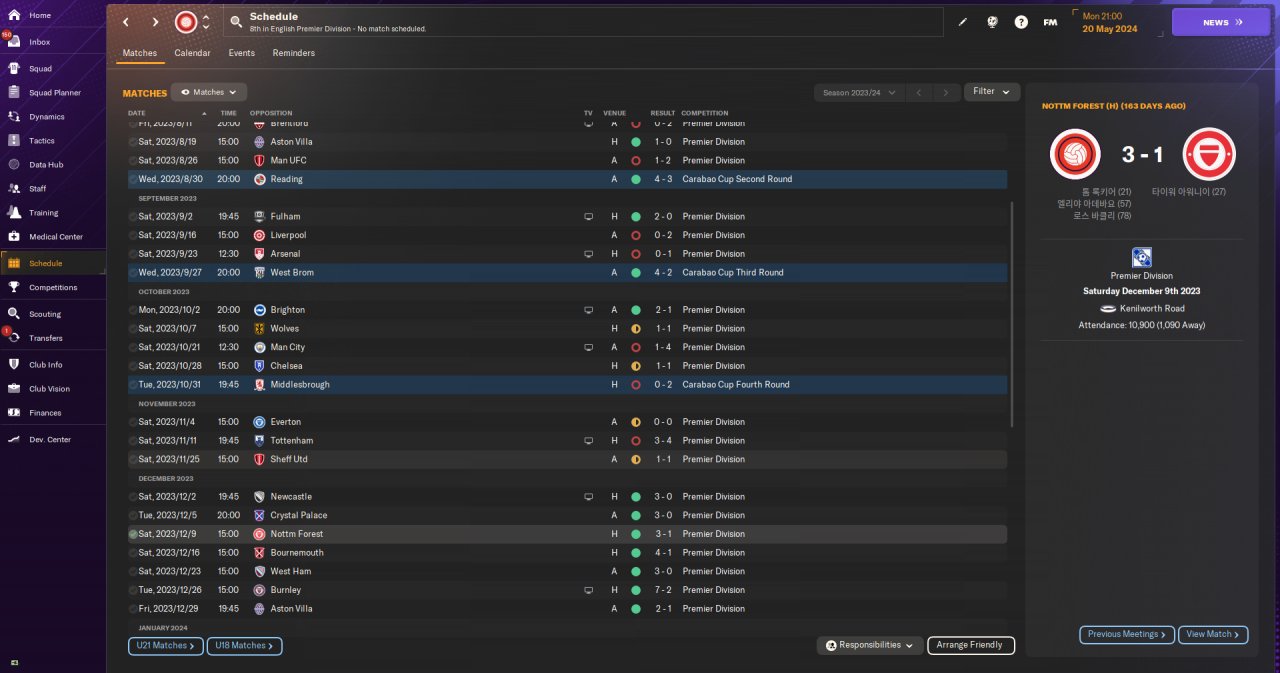Screen dimensions: 1280x673
Task: Open the Scouting binoculars icon
Action: (14, 314)
